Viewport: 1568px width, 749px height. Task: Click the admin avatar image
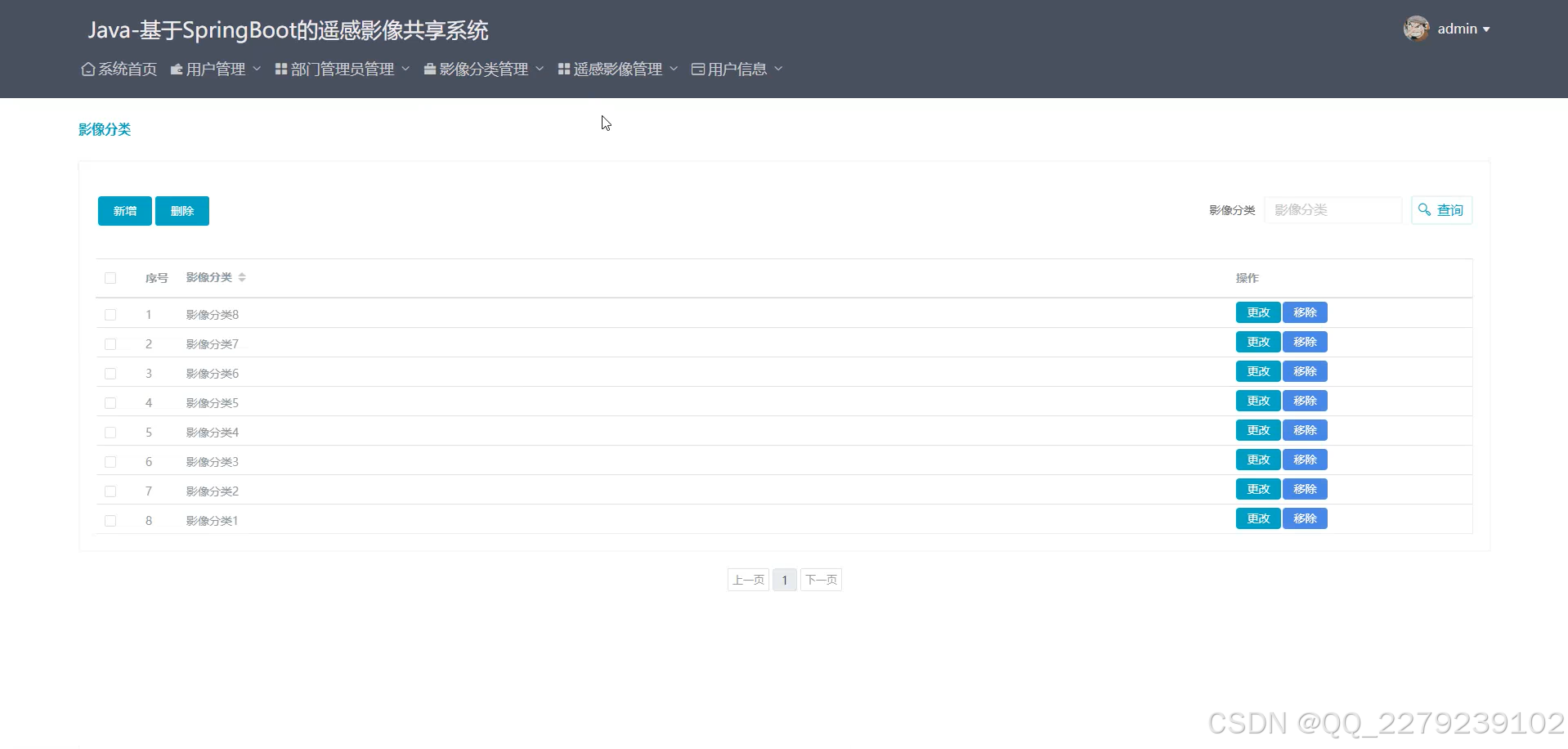click(x=1416, y=28)
